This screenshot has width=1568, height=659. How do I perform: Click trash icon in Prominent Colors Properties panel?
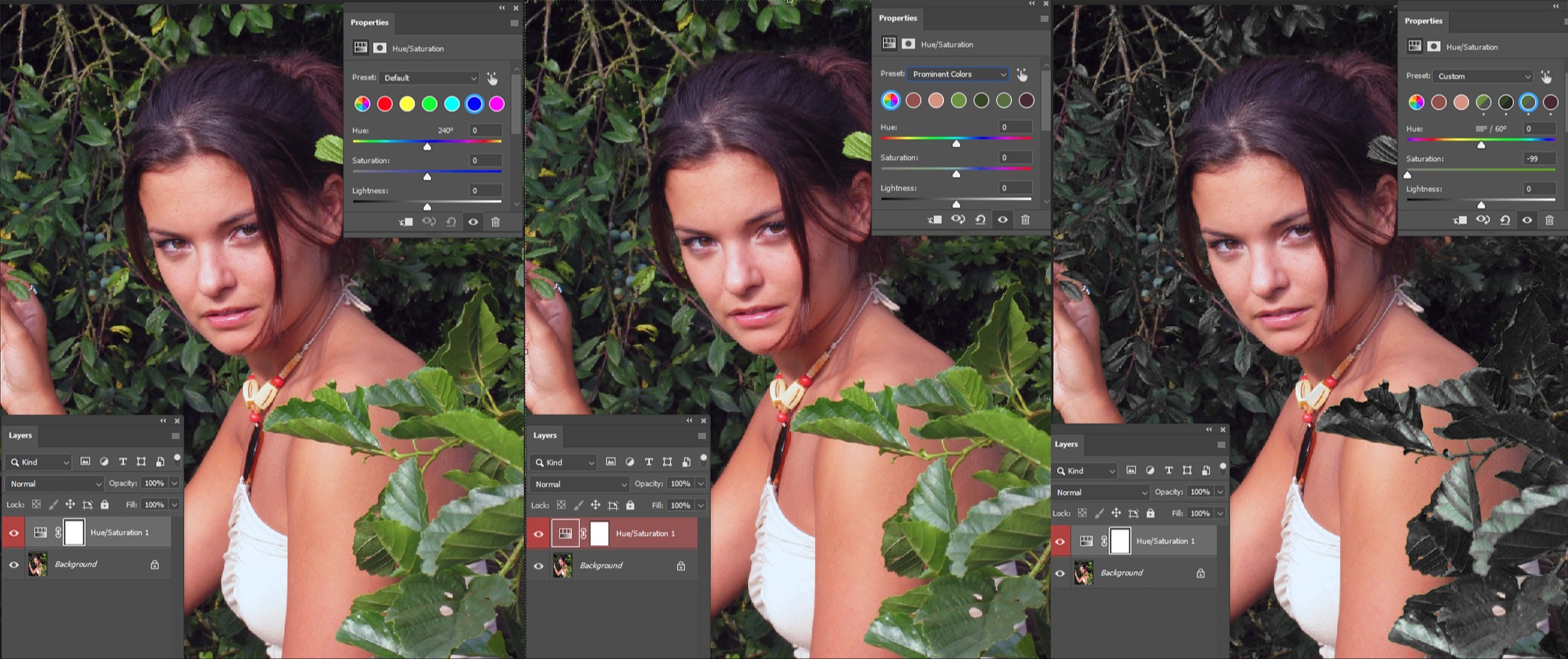coord(1025,220)
